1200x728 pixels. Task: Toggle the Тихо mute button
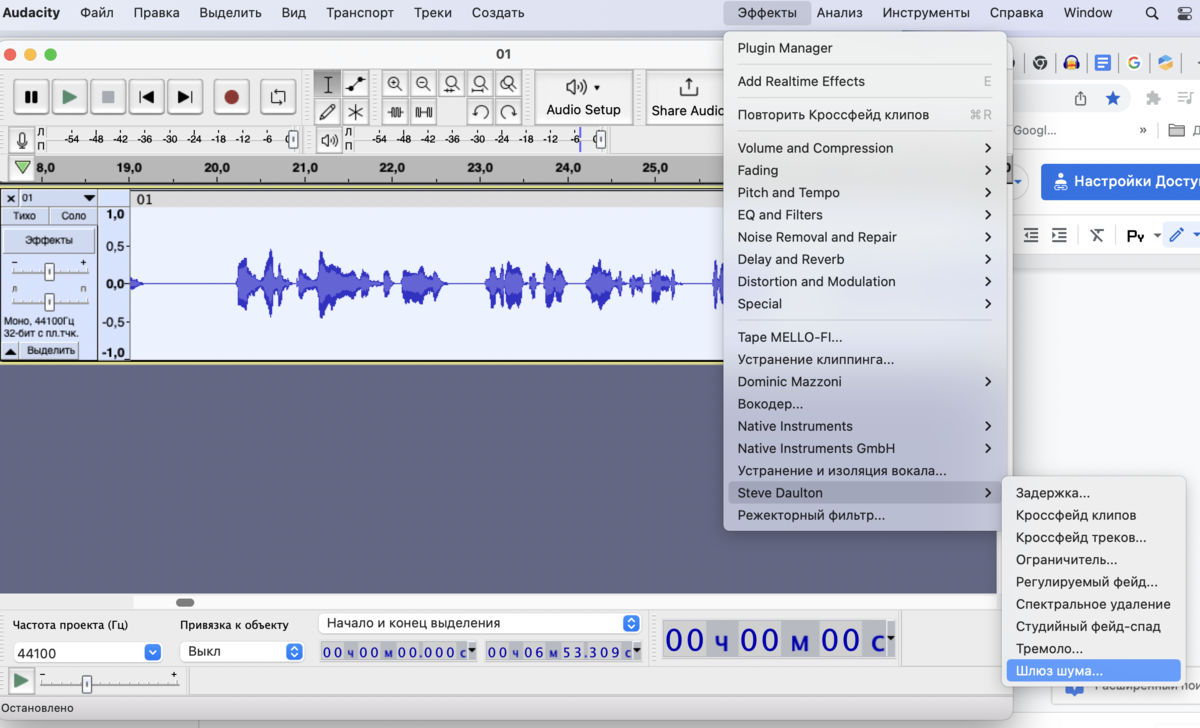point(25,216)
